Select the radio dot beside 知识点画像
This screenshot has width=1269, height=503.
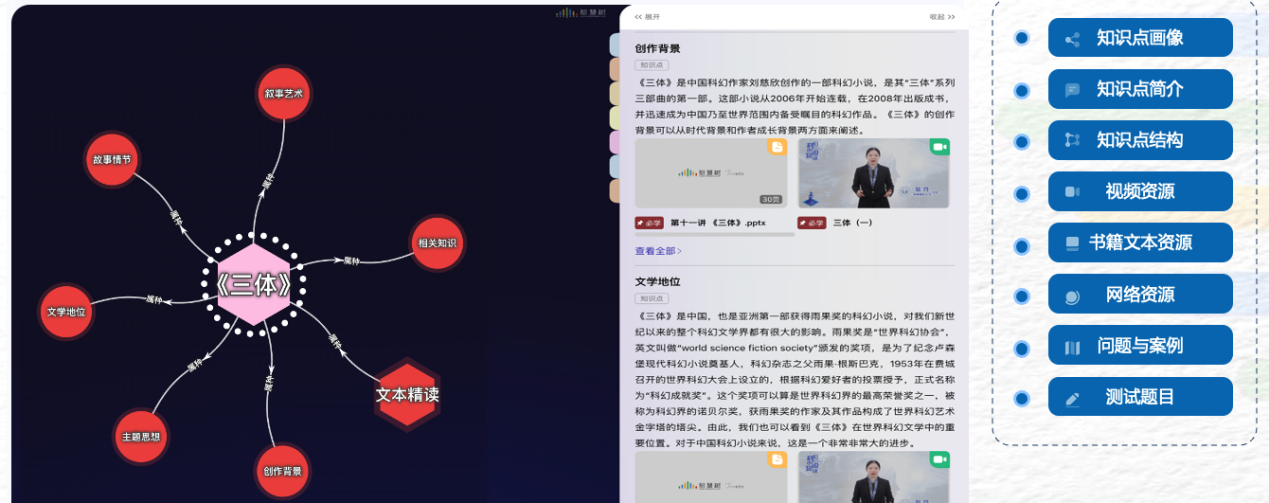pos(1021,38)
